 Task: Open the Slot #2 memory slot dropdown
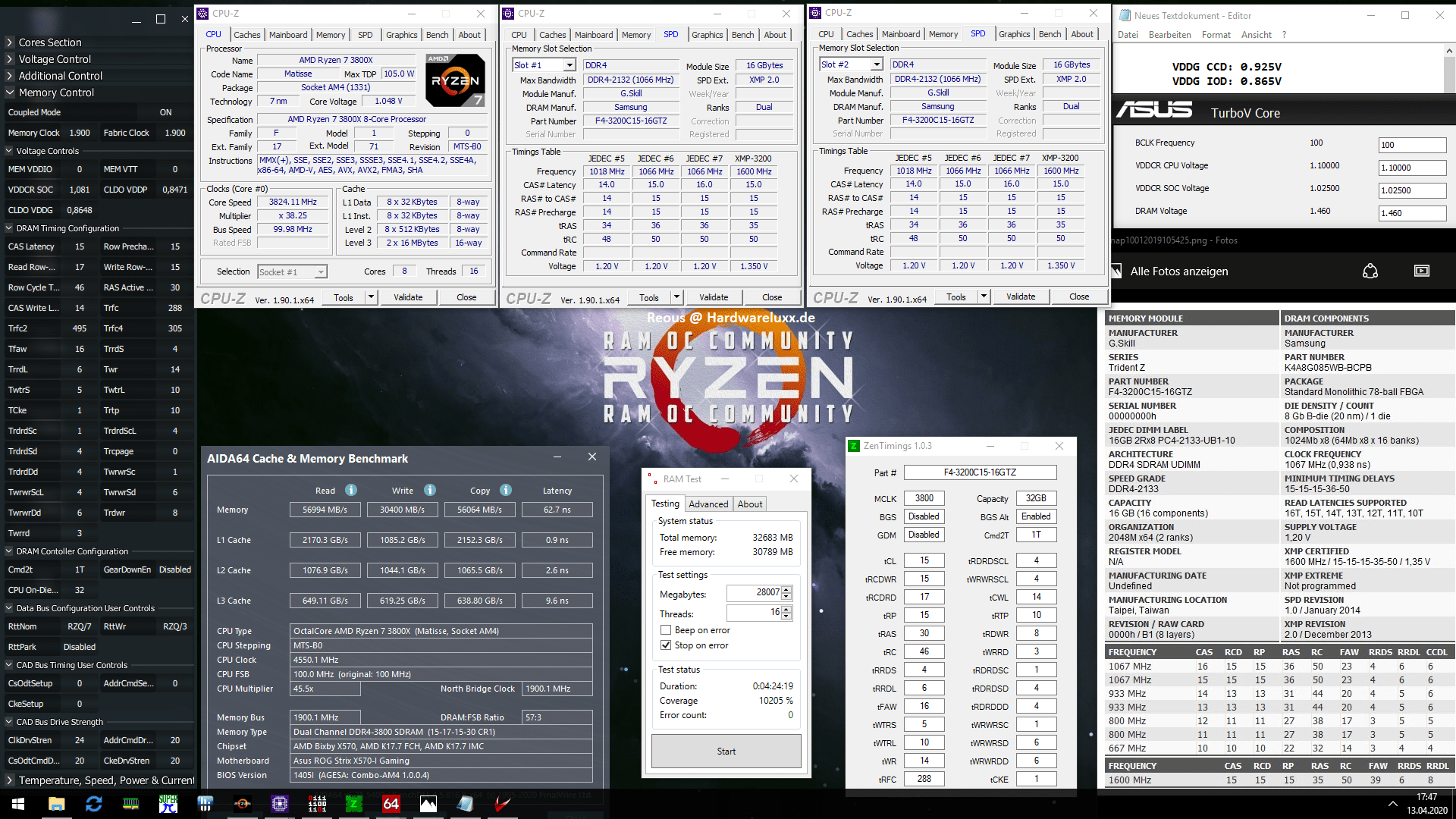pos(877,64)
